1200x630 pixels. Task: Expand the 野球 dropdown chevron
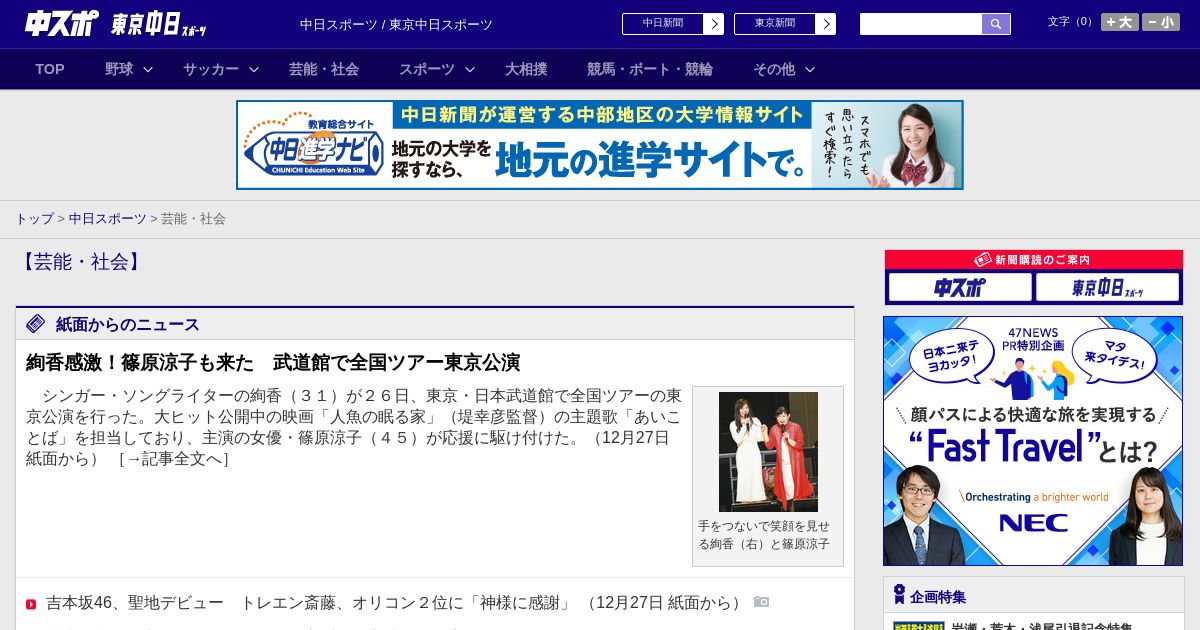pyautogui.click(x=148, y=70)
